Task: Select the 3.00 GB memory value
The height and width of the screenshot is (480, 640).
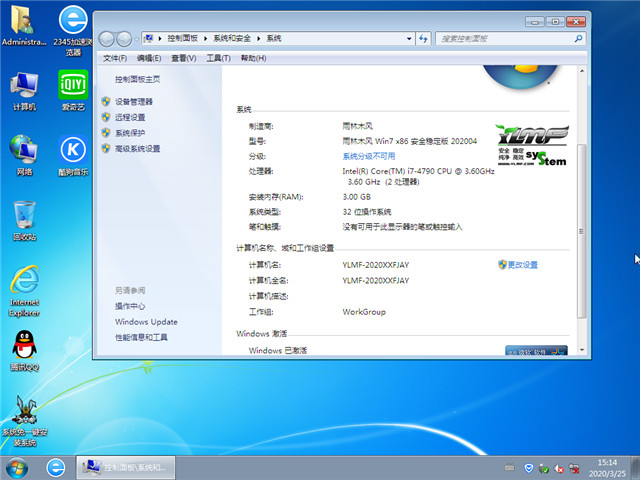Action: 356,197
